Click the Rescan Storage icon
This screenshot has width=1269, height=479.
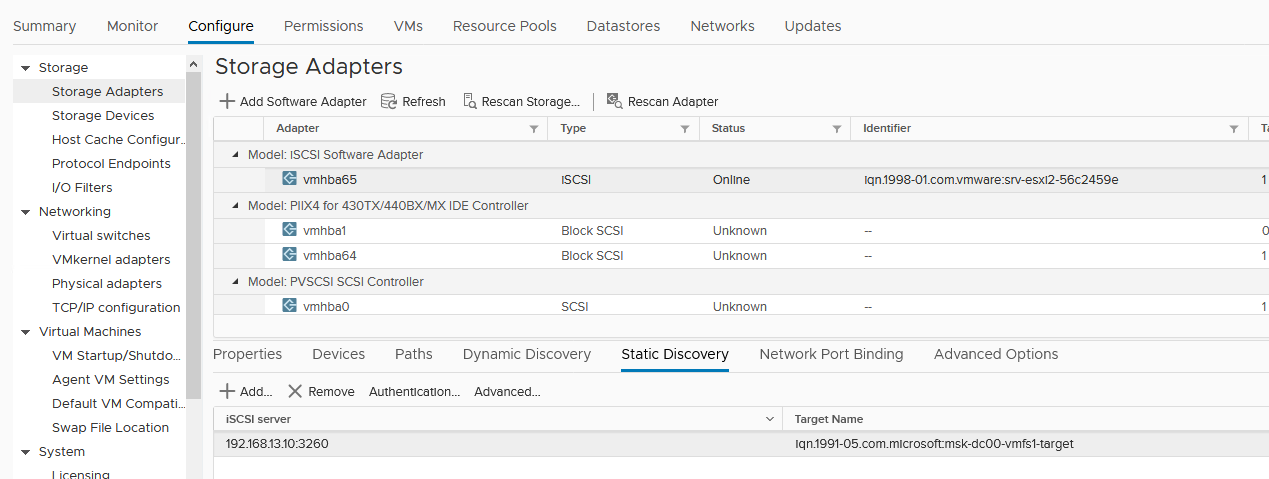coord(469,101)
